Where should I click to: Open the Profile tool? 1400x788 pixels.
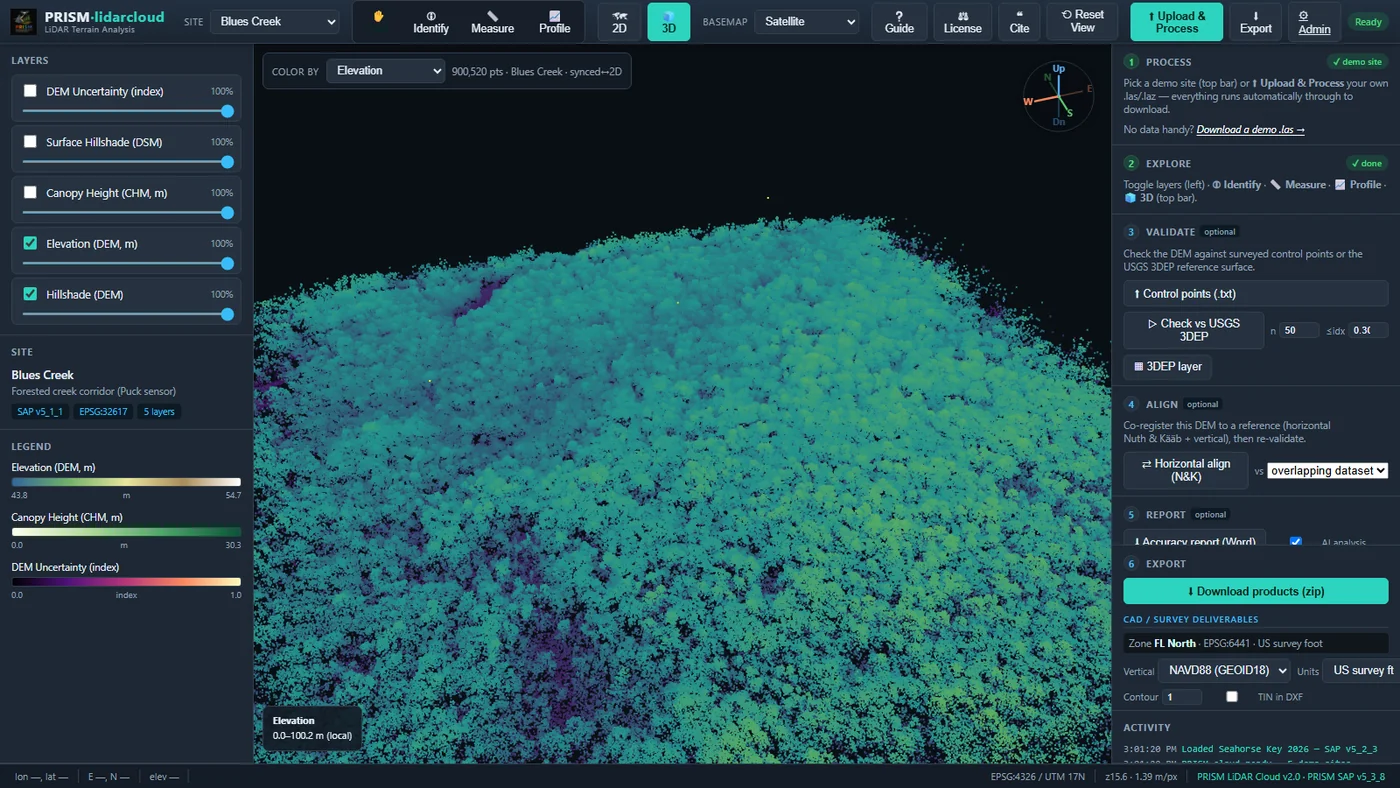point(554,21)
